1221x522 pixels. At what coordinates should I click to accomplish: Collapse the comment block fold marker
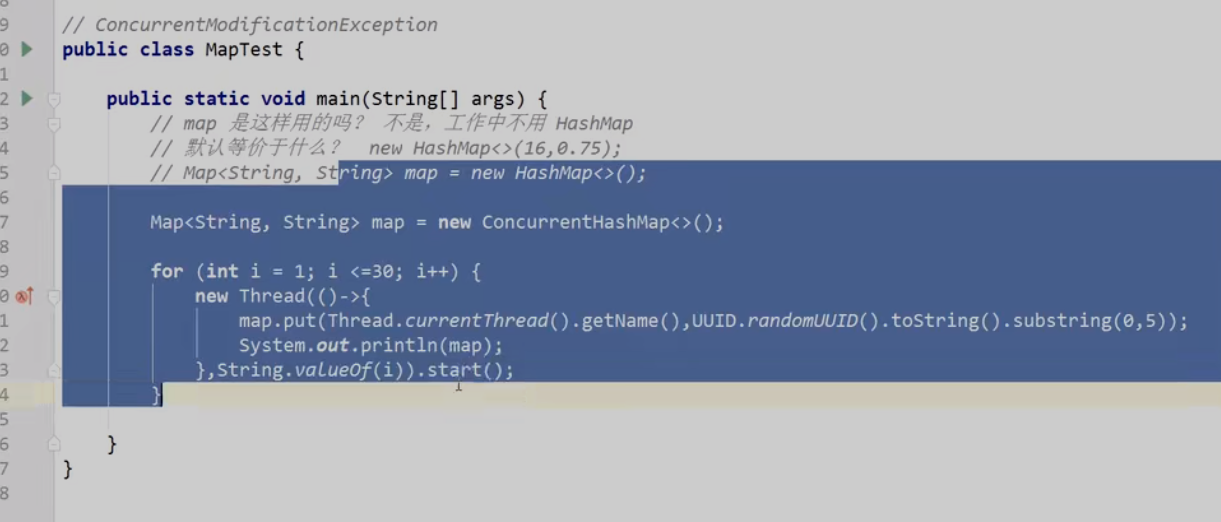[54, 124]
